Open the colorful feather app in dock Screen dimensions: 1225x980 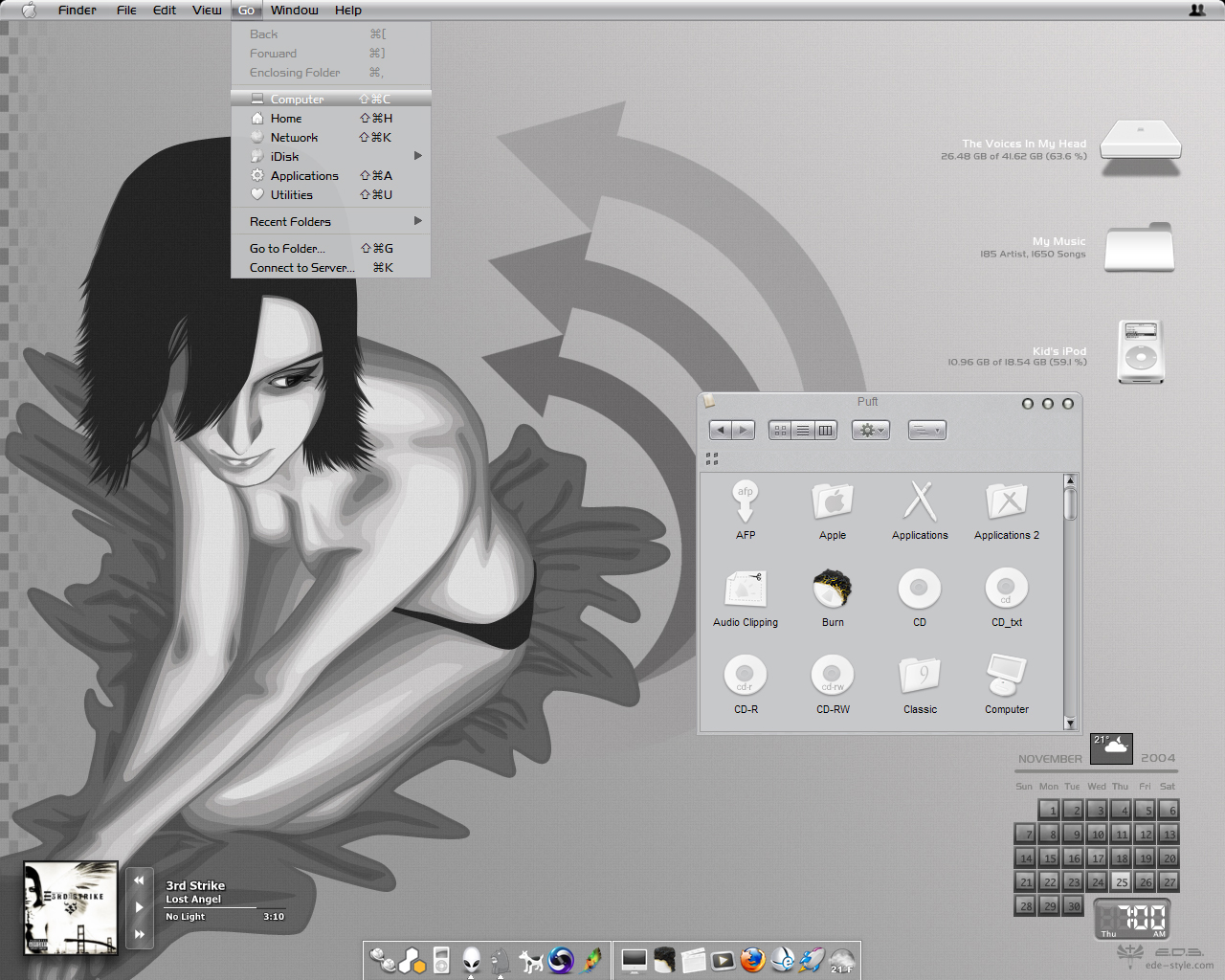(x=591, y=959)
